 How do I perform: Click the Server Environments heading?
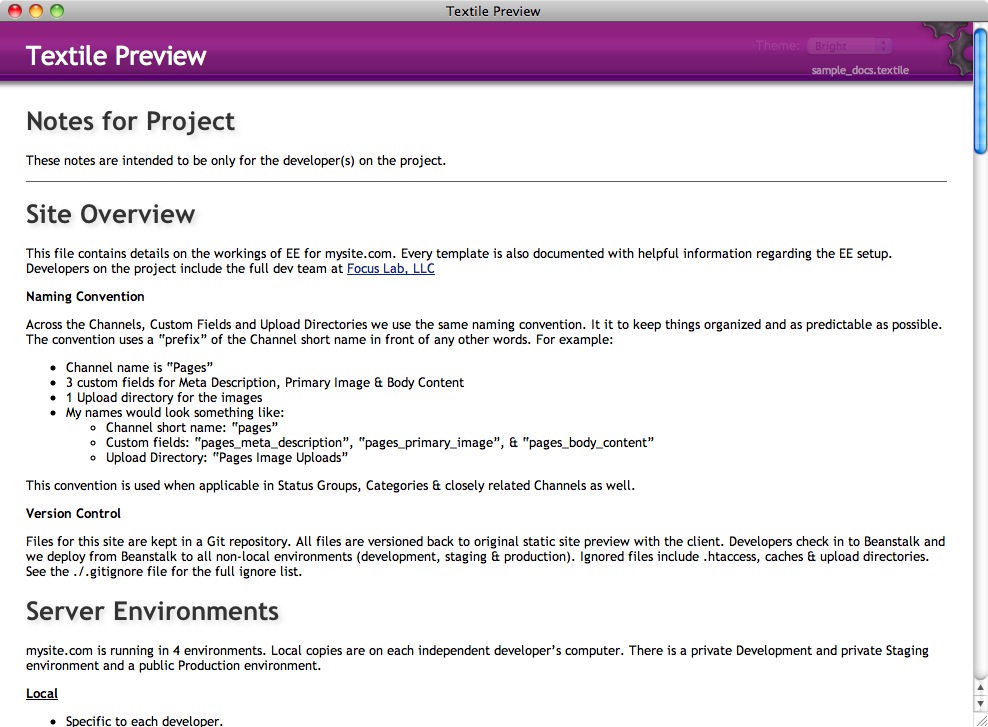pyautogui.click(x=152, y=611)
